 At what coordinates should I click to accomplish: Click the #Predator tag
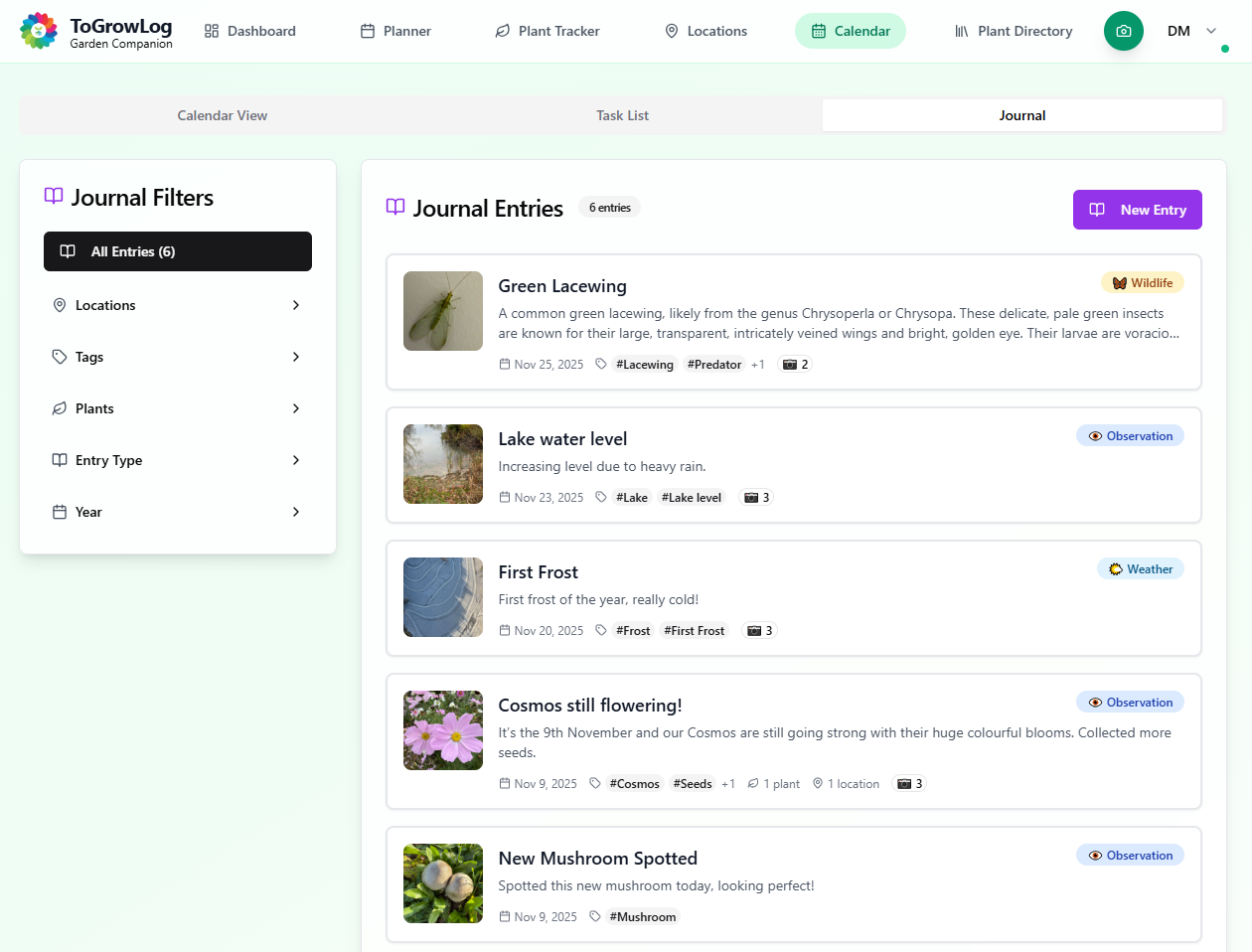click(x=713, y=365)
